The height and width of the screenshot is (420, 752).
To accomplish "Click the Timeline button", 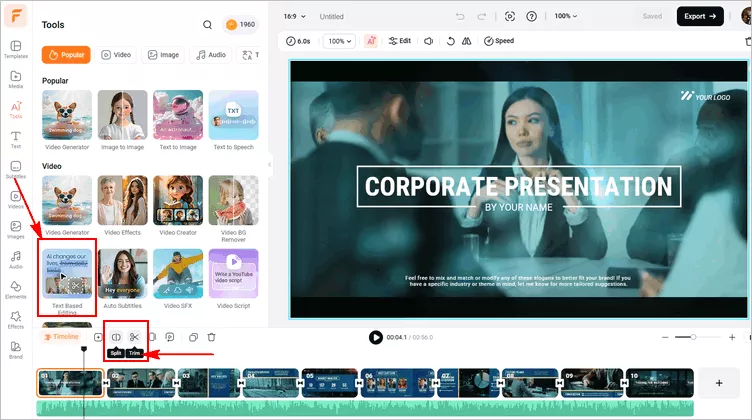I will point(61,337).
